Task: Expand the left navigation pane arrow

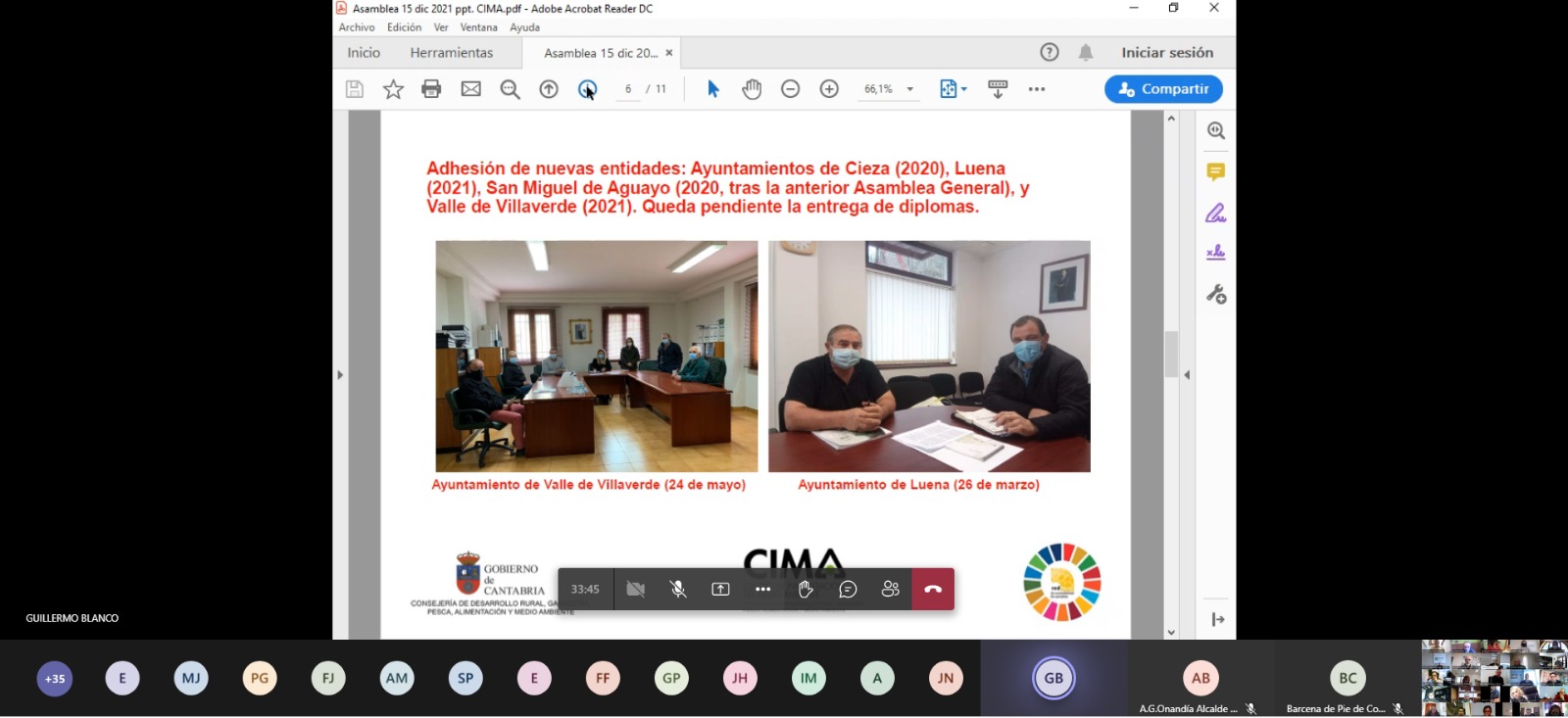Action: click(340, 374)
